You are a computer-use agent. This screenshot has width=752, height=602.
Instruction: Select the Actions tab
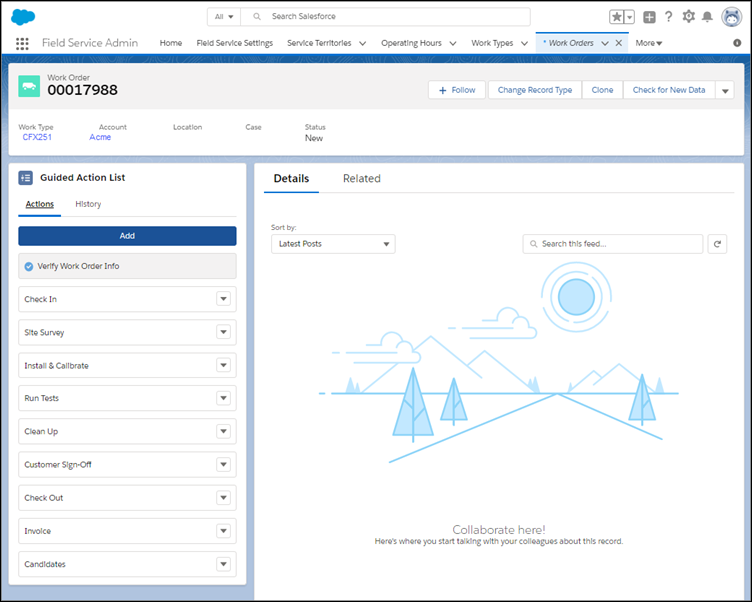pos(39,204)
